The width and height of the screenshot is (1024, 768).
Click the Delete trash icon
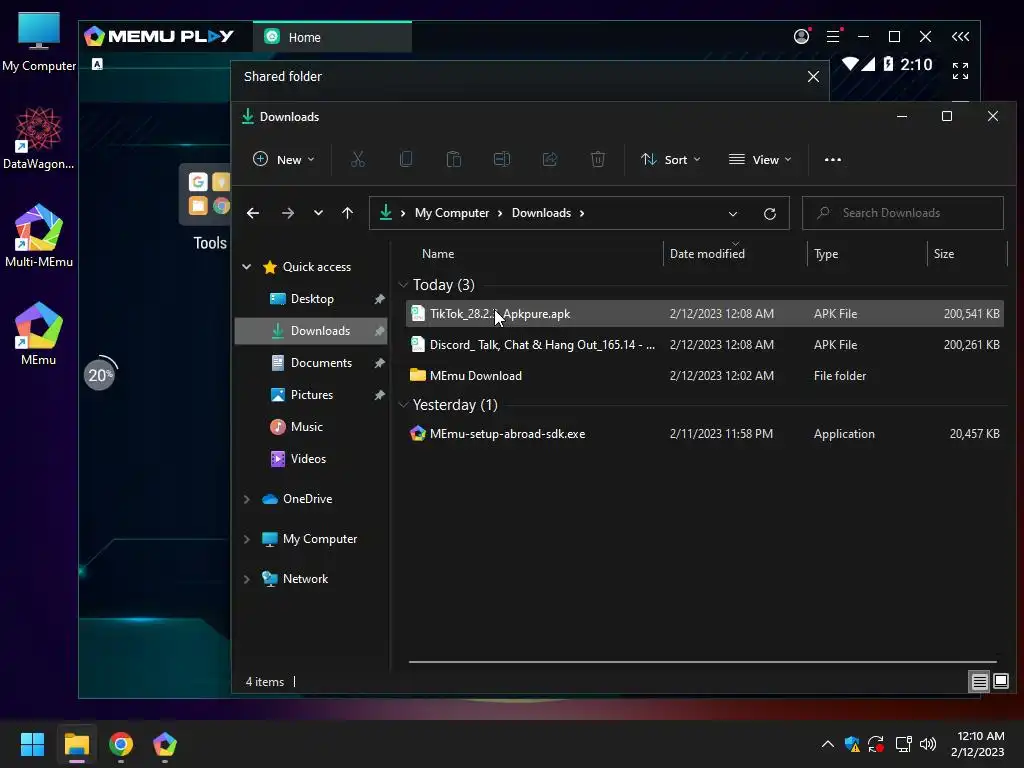tap(598, 159)
